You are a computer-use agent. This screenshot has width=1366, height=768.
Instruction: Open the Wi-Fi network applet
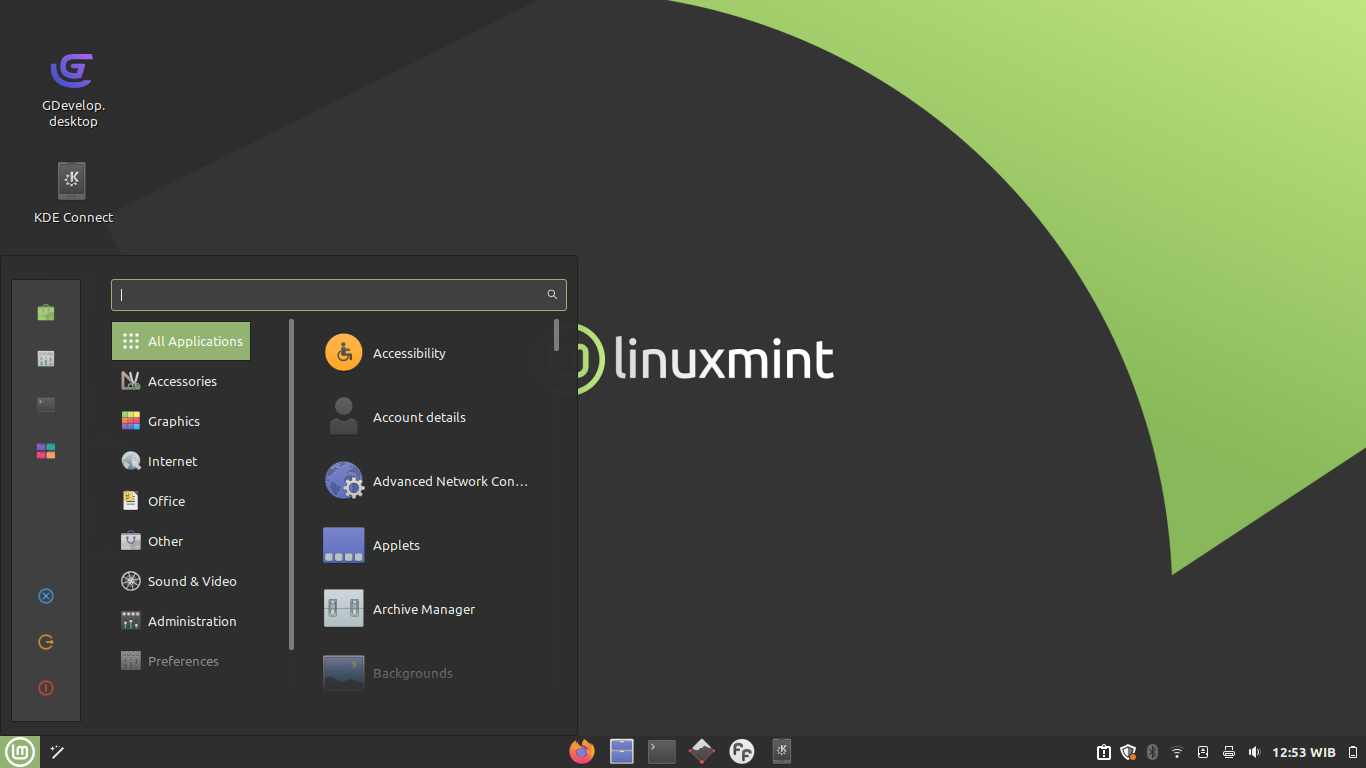(1177, 752)
